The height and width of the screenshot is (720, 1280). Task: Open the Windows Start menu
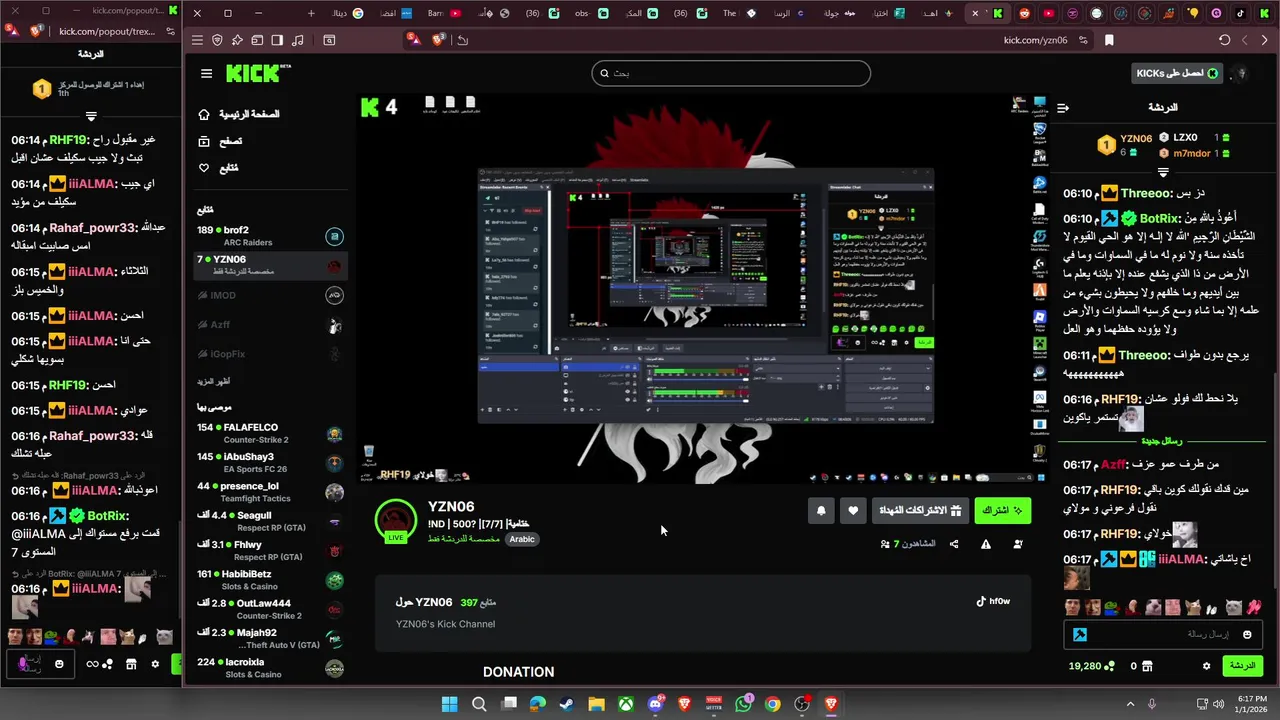[x=450, y=704]
